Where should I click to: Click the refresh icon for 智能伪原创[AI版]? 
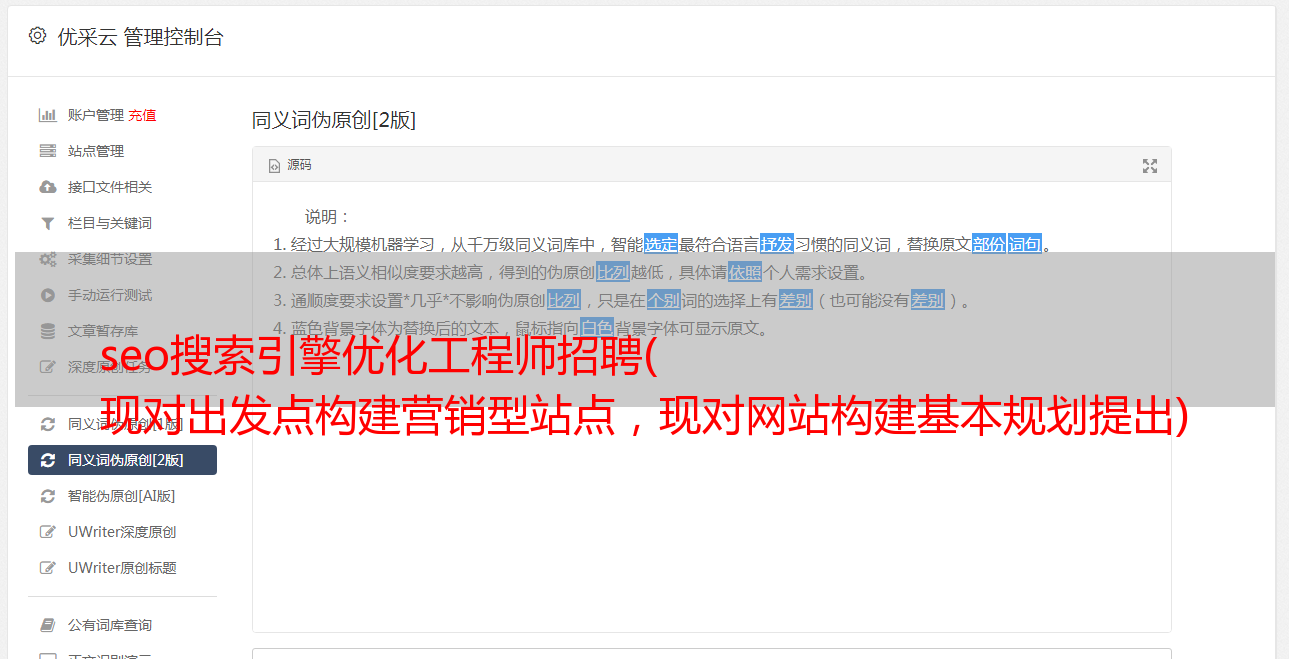coord(47,496)
